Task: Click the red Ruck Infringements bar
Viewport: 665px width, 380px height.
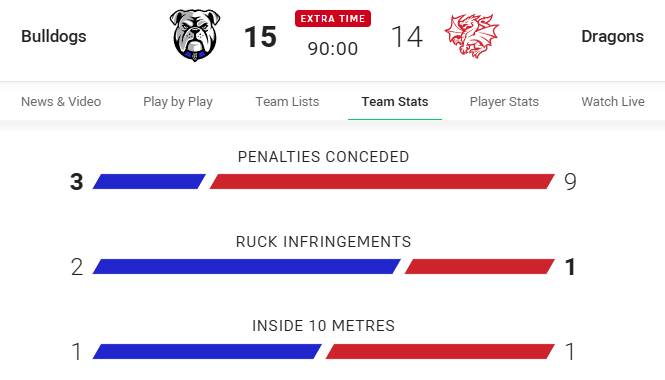Action: pyautogui.click(x=480, y=266)
